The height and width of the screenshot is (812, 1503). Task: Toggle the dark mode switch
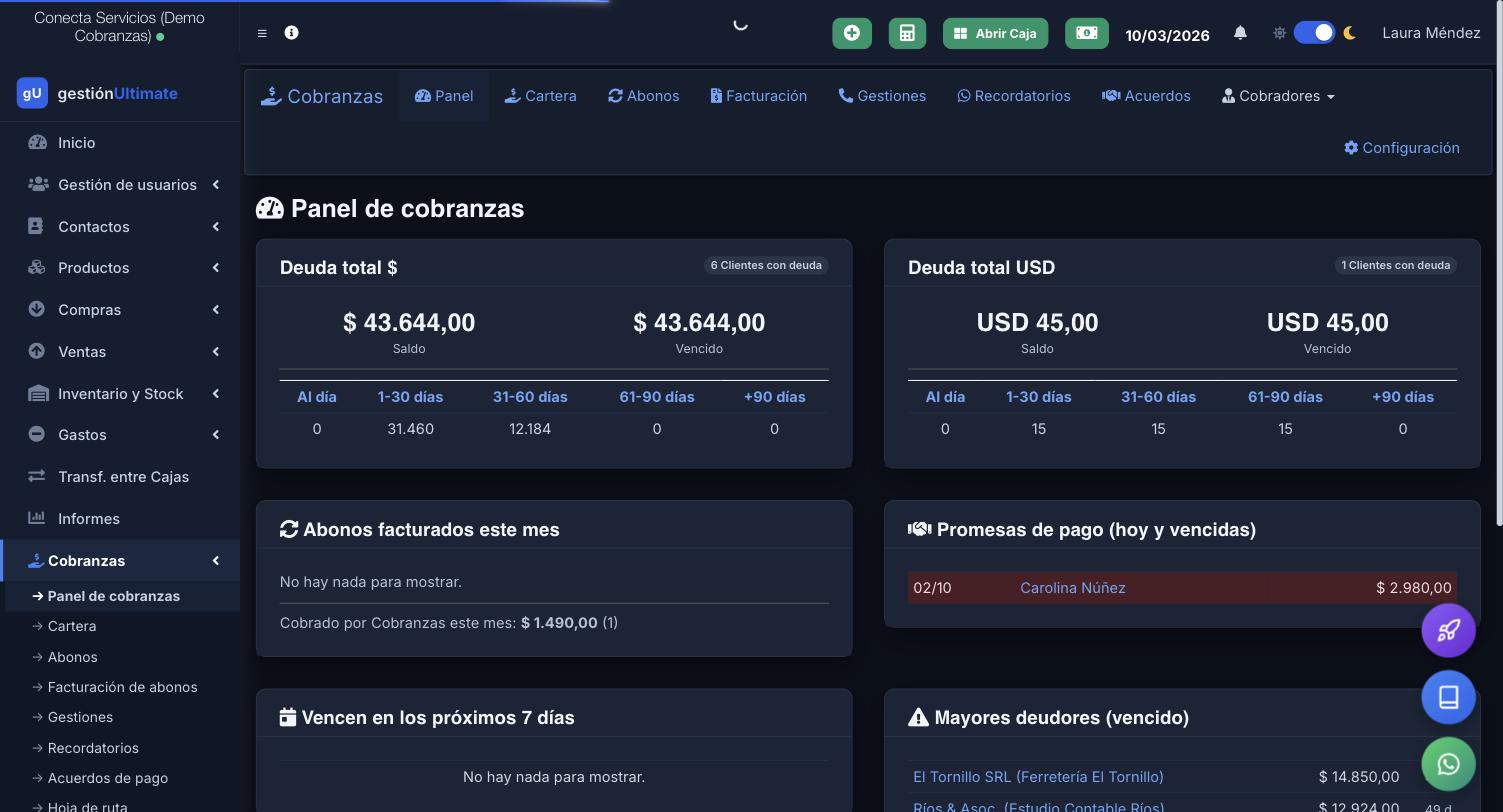click(x=1314, y=33)
